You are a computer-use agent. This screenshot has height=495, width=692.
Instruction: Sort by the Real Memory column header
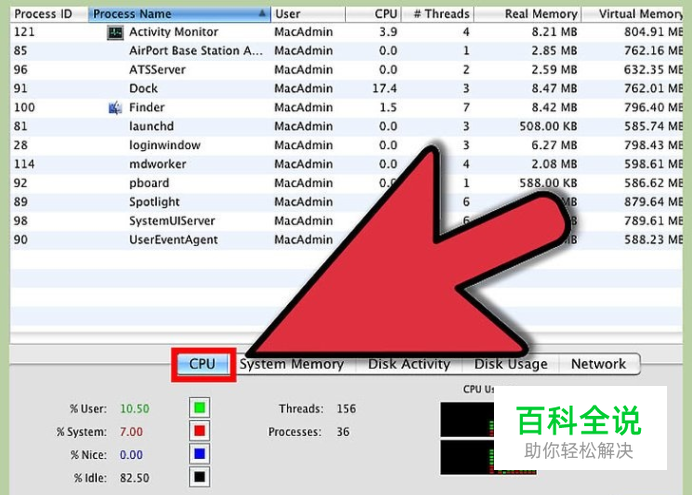pyautogui.click(x=527, y=14)
